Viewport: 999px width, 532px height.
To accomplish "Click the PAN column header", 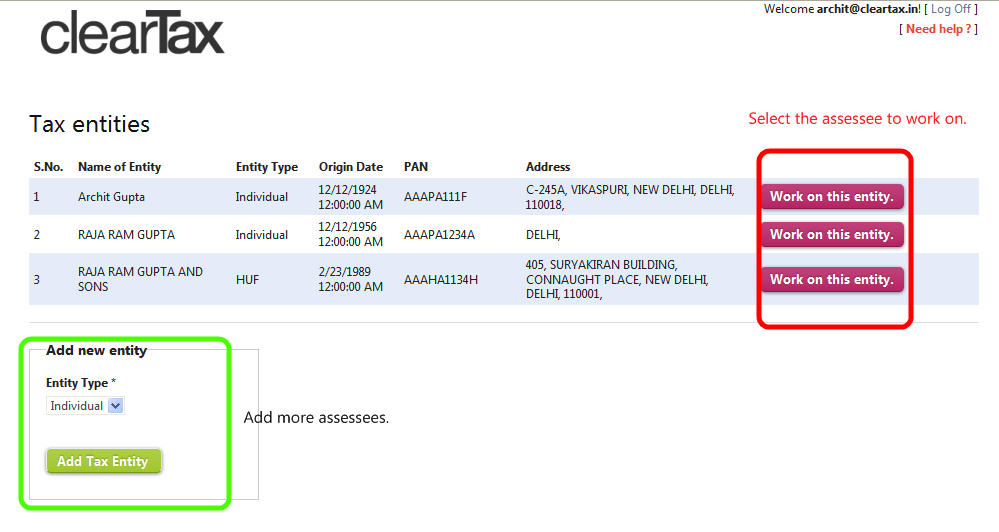I will tap(416, 167).
